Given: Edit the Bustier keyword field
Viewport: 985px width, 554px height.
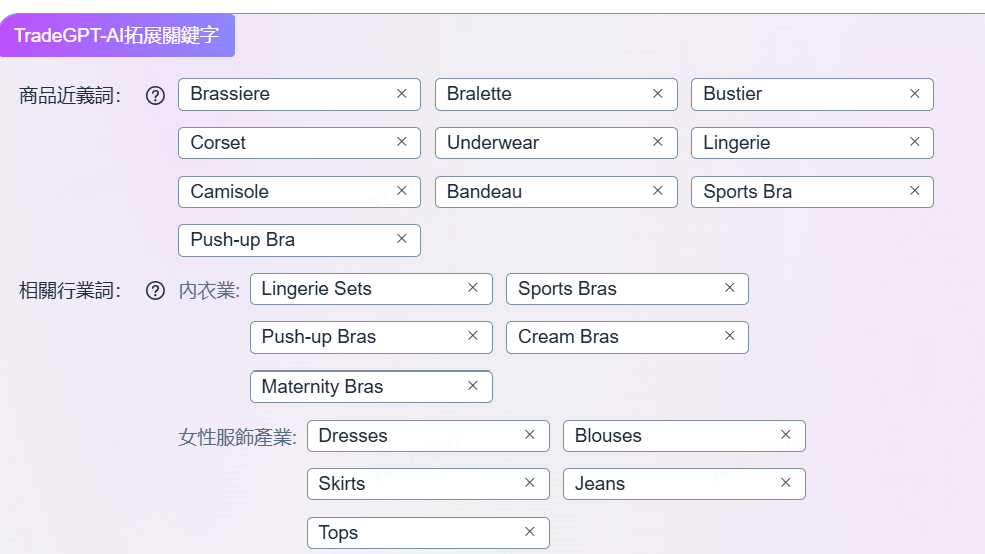Looking at the screenshot, I should (812, 94).
